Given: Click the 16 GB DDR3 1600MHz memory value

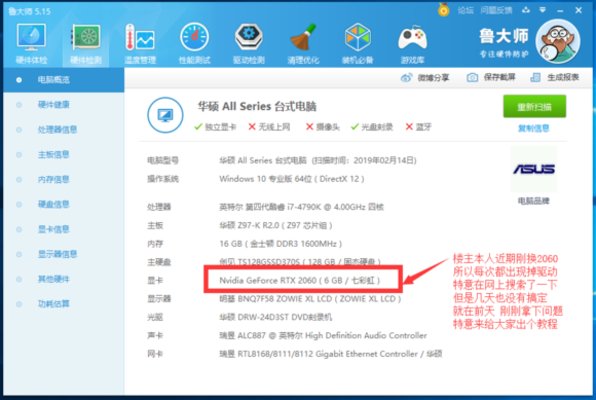Looking at the screenshot, I should click(281, 244).
